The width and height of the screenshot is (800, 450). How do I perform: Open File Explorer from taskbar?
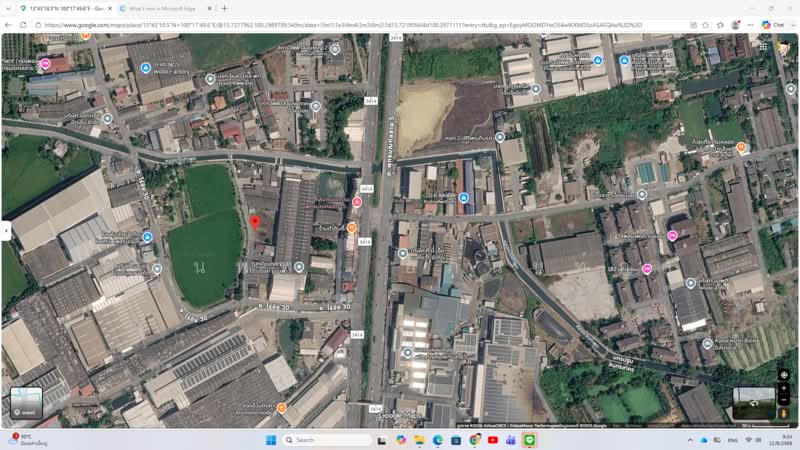pos(419,440)
